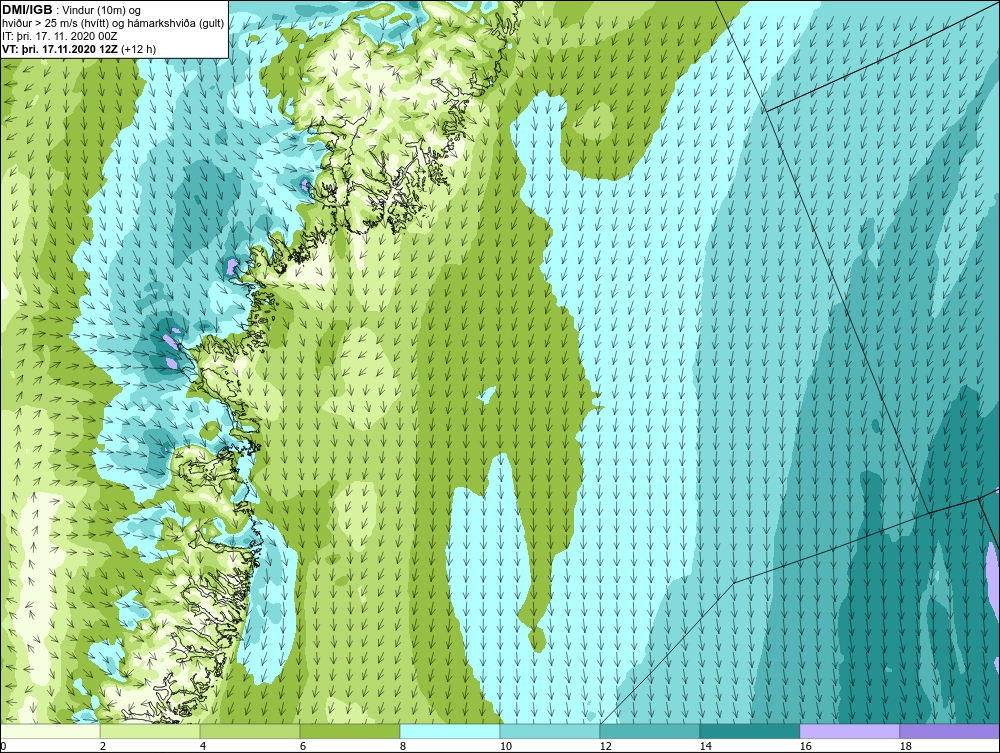
Task: Click the legend scale label 18
Action: click(x=906, y=746)
